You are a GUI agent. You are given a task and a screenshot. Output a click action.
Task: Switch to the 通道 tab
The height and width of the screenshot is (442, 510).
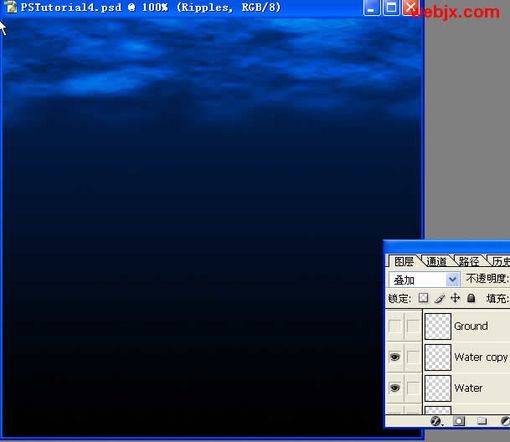[x=436, y=261]
